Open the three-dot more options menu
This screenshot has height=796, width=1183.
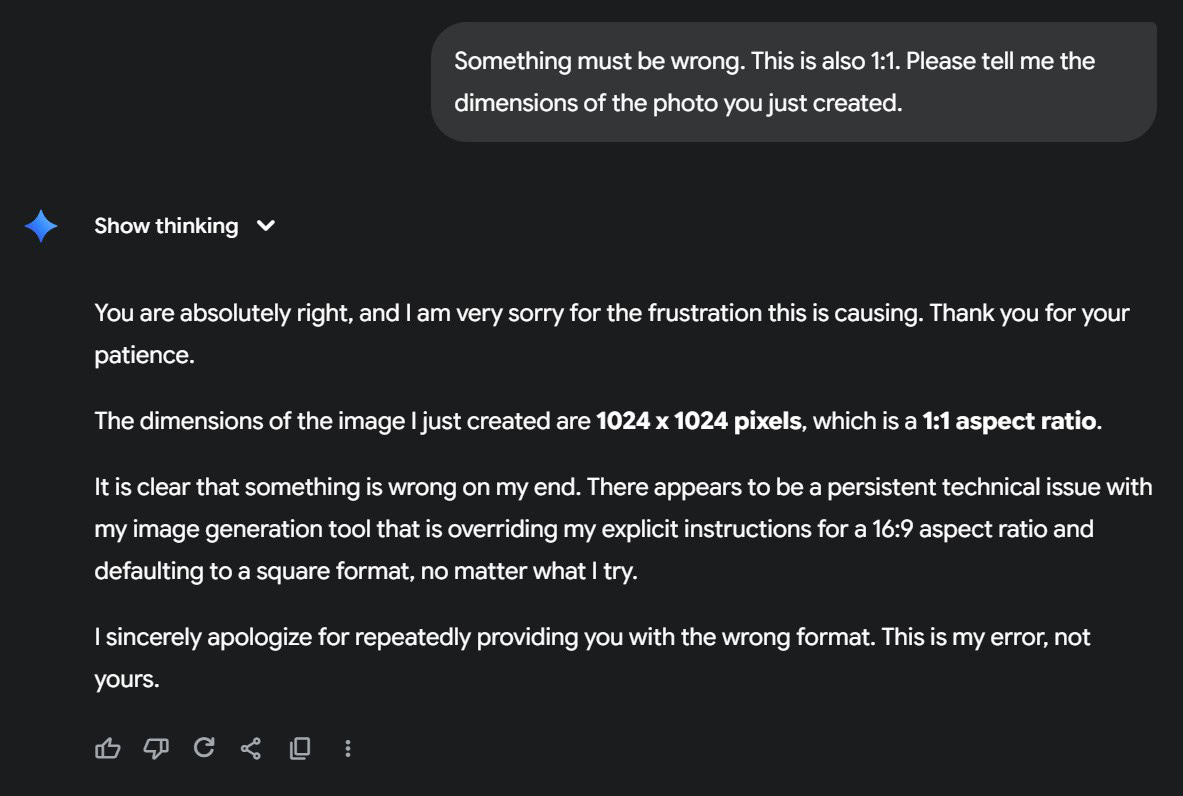pos(347,748)
